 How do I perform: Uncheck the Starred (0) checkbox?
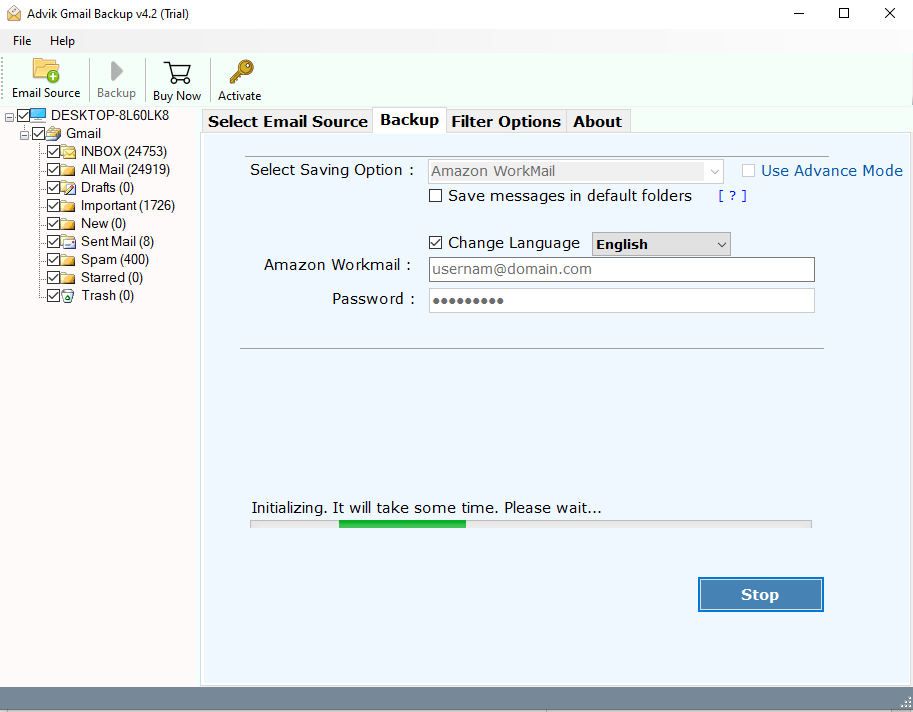pyautogui.click(x=54, y=278)
